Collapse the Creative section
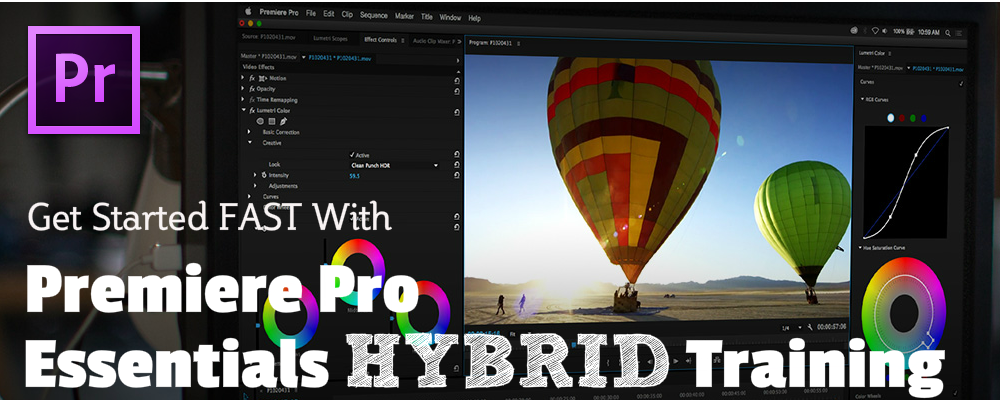Screen dimensions: 1000x400 pos(249,142)
